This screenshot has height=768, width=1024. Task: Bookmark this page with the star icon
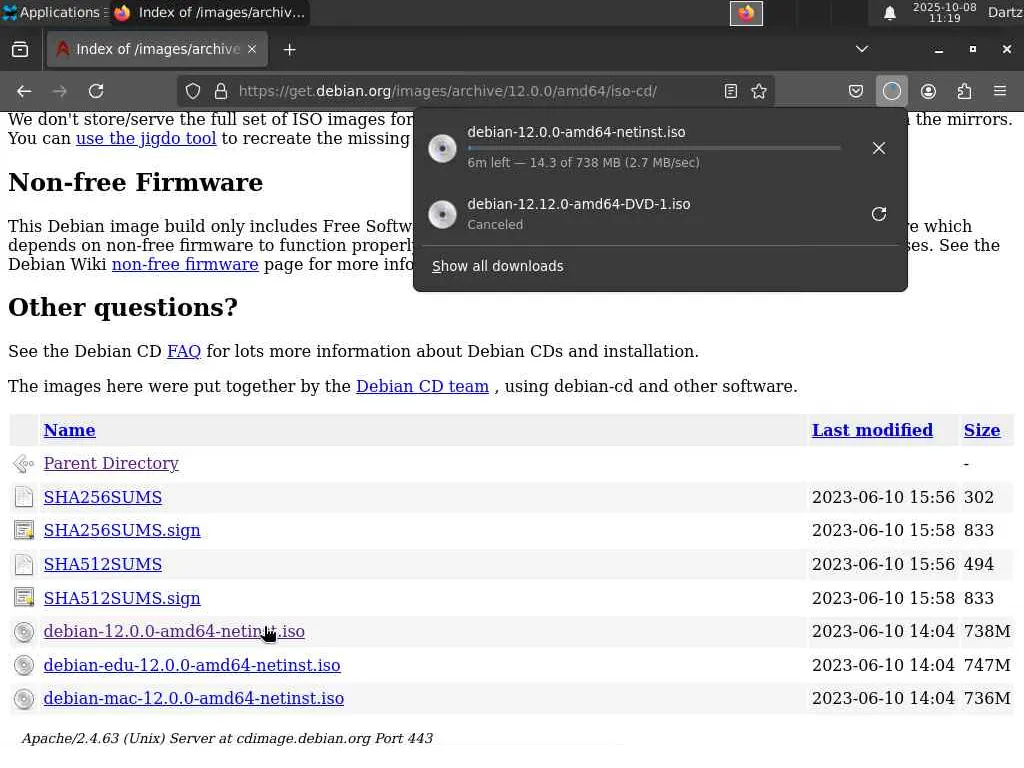[x=759, y=91]
